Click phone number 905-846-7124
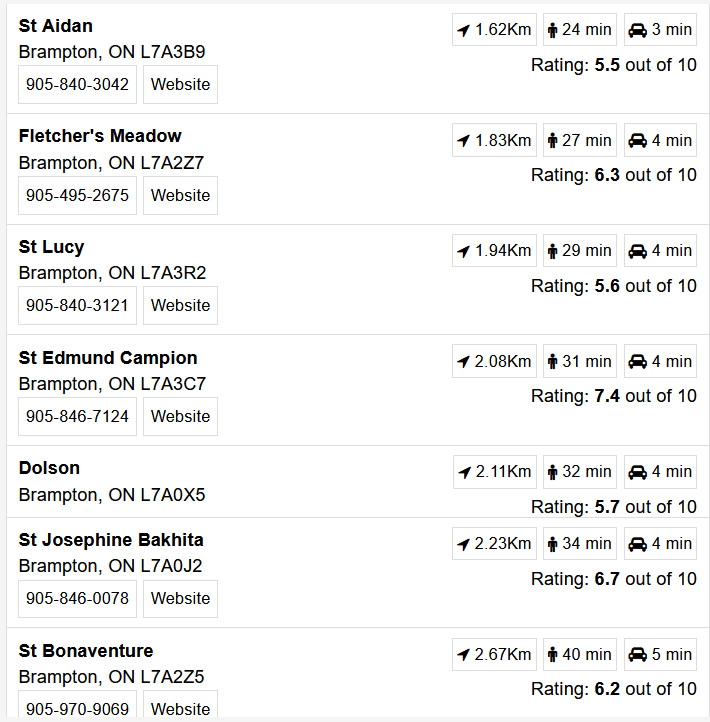 (77, 416)
